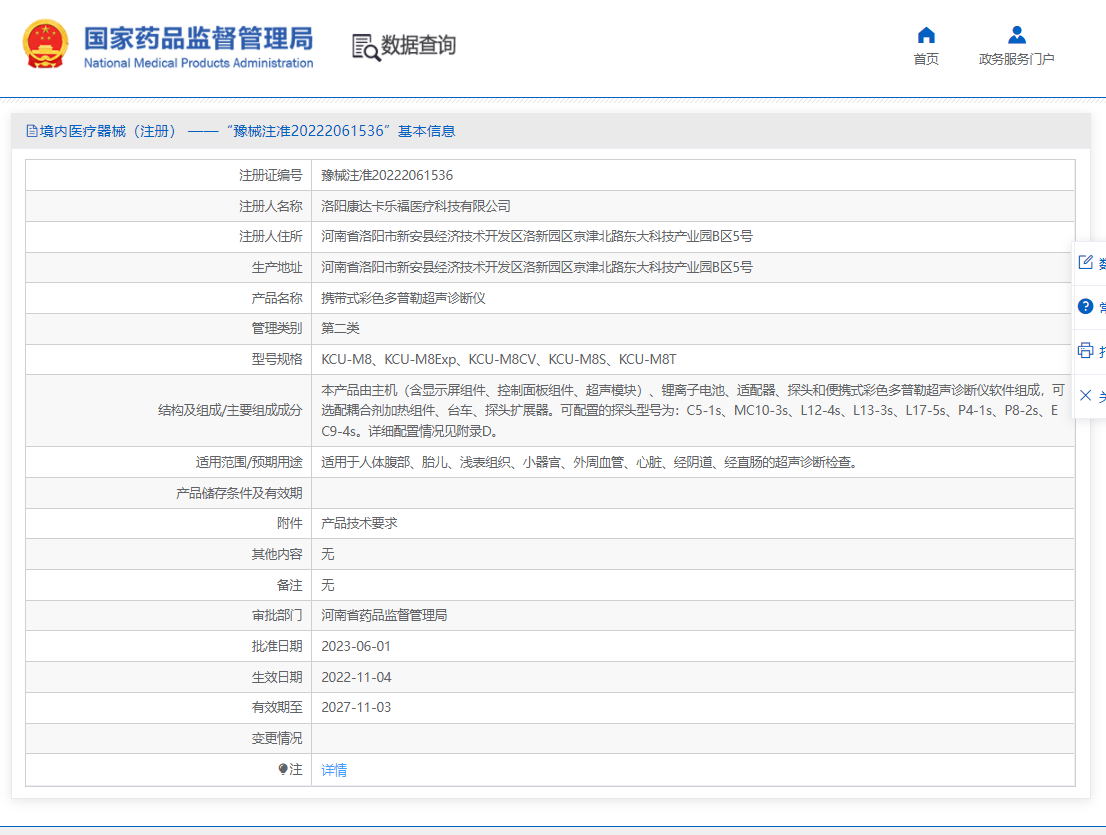The height and width of the screenshot is (835, 1106).
Task: Click the lightbulb icon beside 注
Action: (283, 769)
